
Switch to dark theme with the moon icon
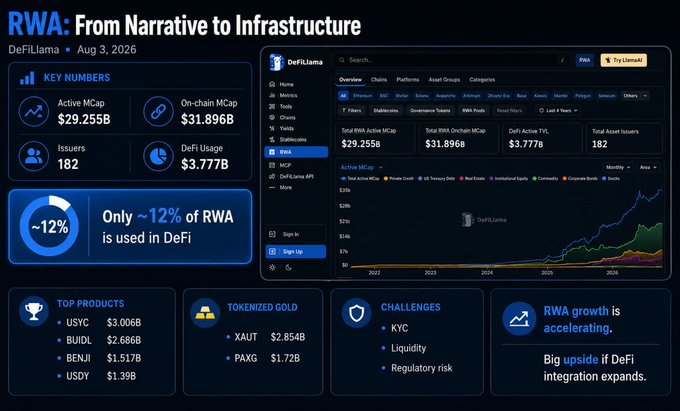(x=289, y=267)
